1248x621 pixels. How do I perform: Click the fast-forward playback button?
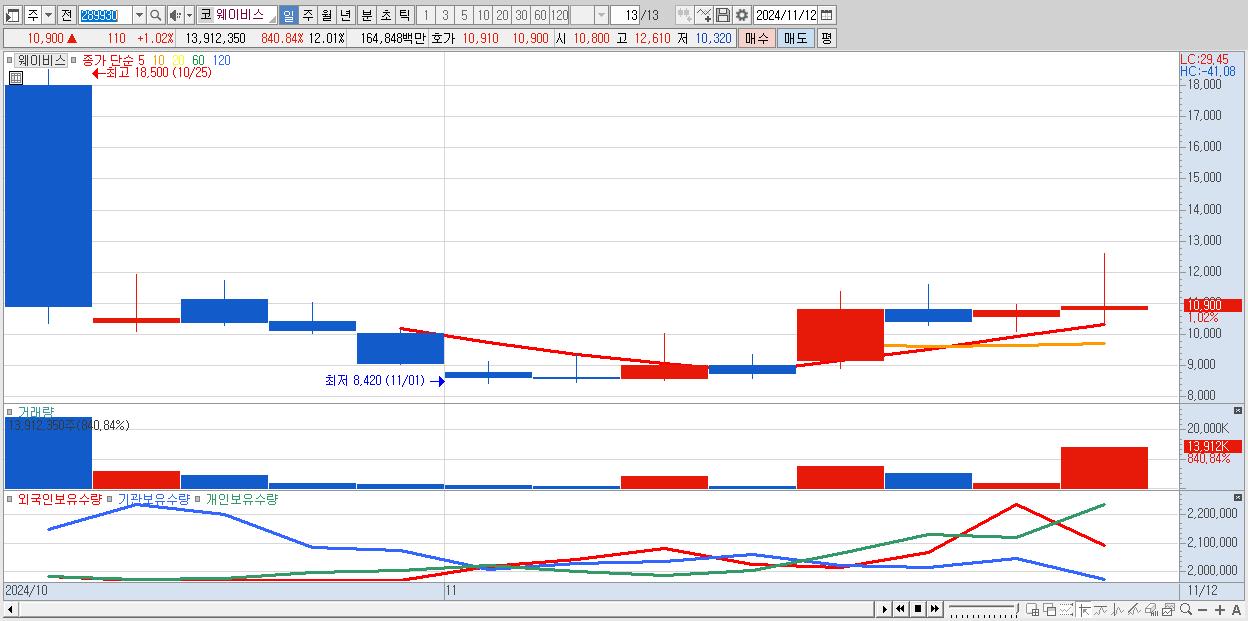(x=934, y=609)
